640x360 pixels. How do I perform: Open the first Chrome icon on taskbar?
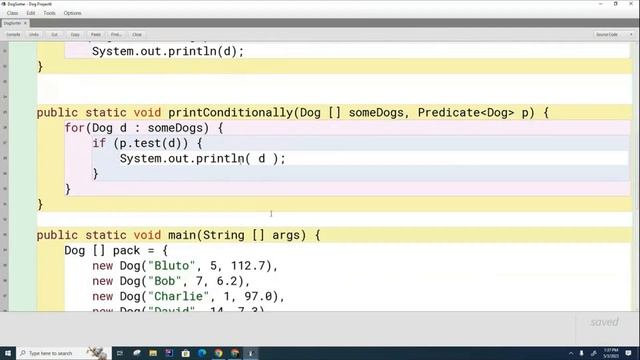pyautogui.click(x=218, y=353)
